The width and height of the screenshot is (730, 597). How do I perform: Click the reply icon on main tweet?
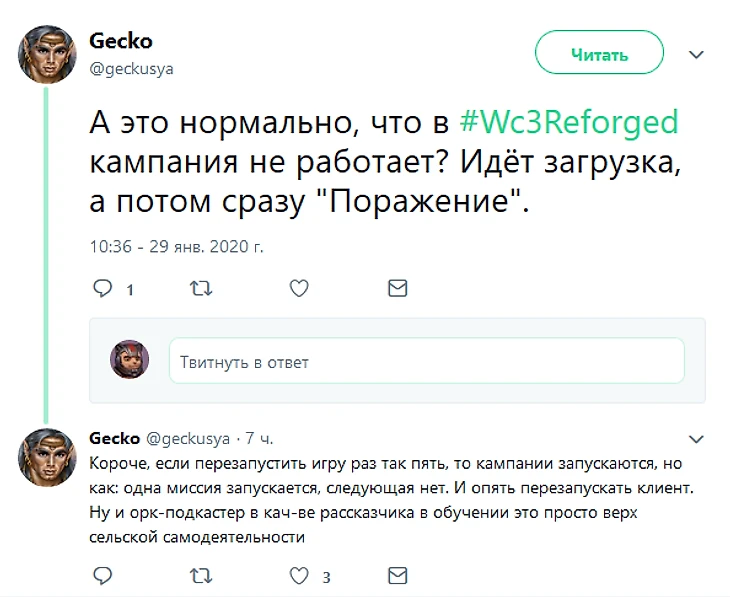pyautogui.click(x=103, y=289)
